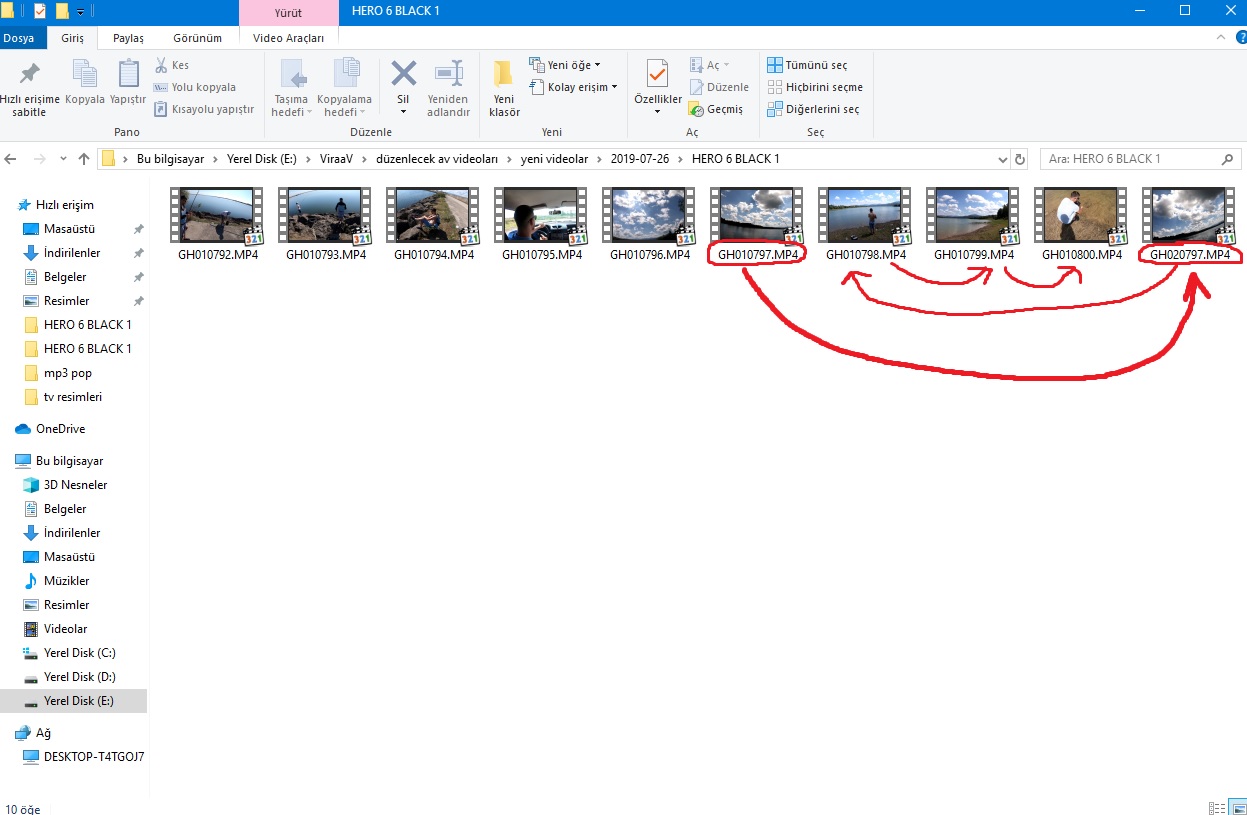Select Masaüstü under Hızlı erişim

pyautogui.click(x=67, y=229)
